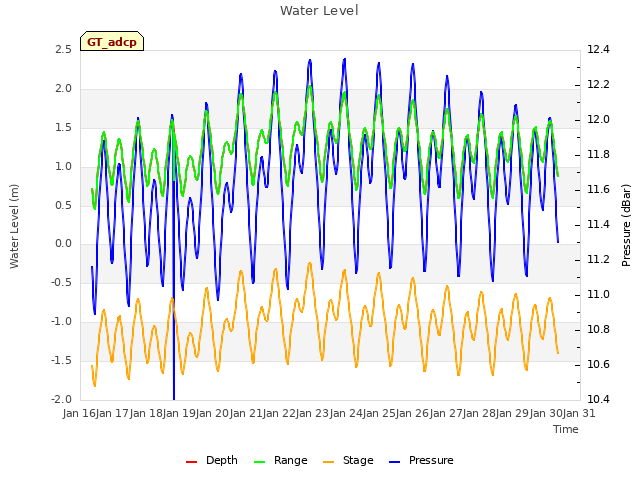Click the Jan 25 x-axis tick label
640x480 pixels.
tap(379, 413)
